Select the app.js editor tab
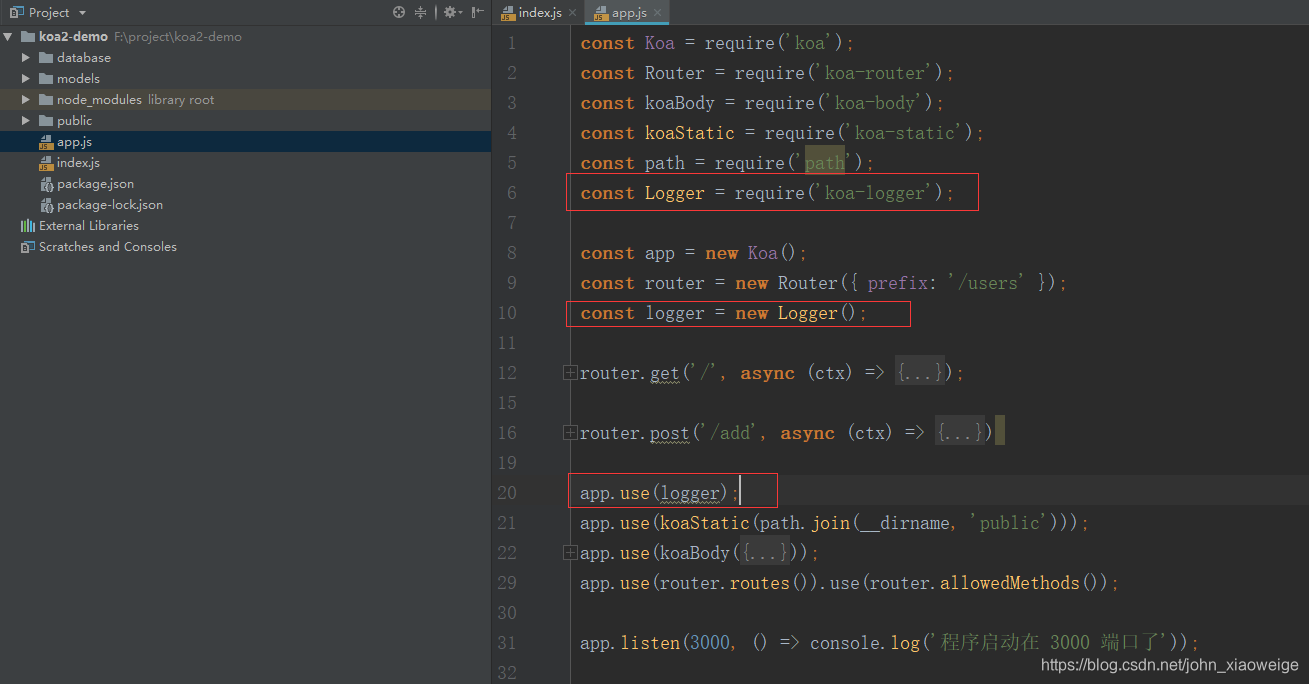 point(628,12)
